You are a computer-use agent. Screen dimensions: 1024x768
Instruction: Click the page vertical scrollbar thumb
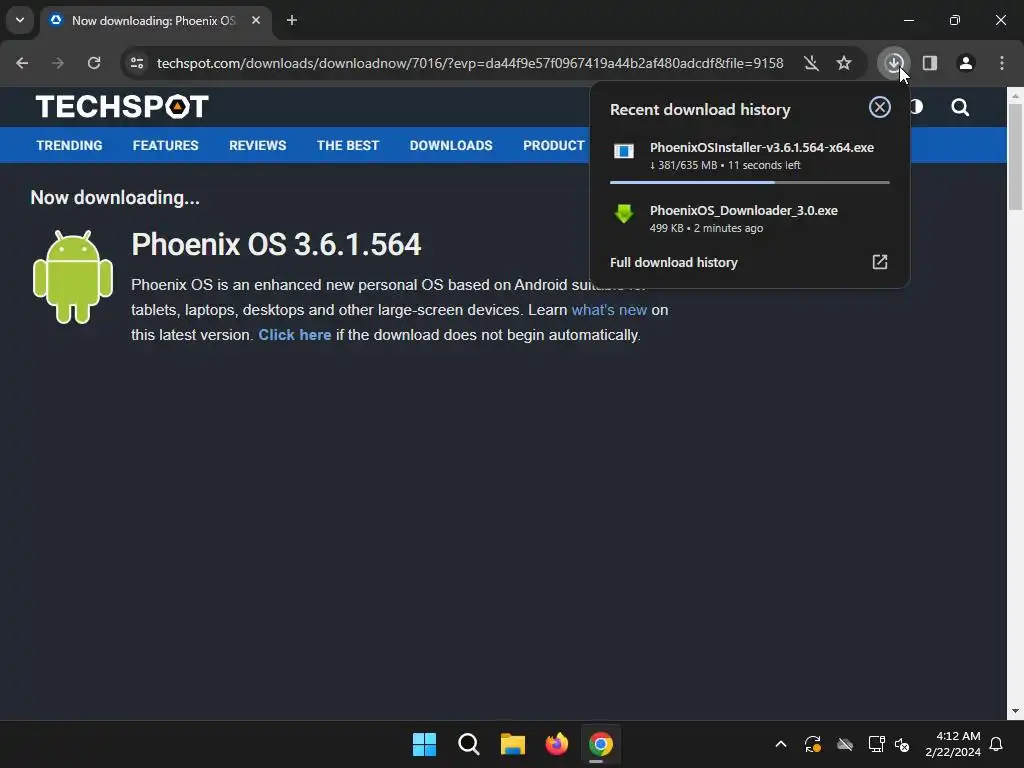(1015, 156)
